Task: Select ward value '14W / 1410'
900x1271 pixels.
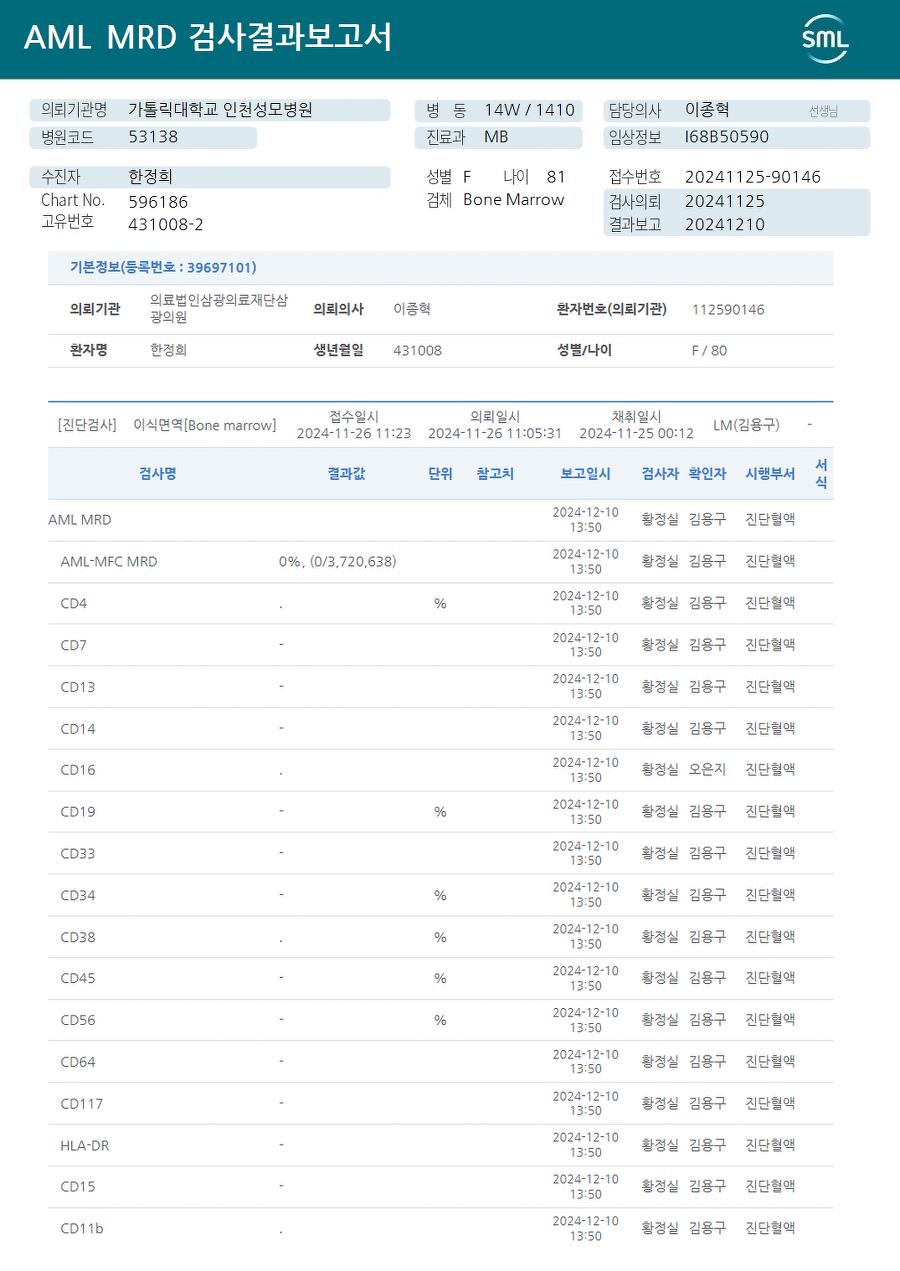Action: tap(530, 110)
